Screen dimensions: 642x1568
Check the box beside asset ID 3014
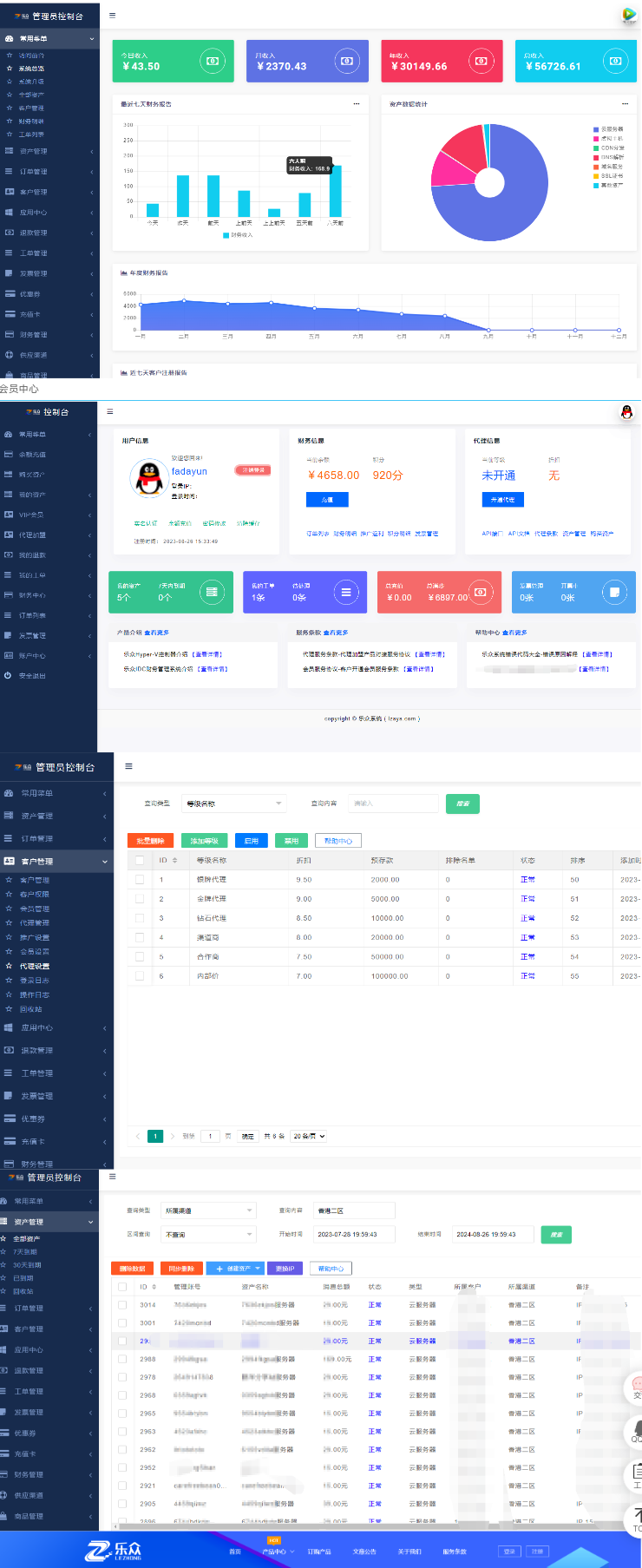[122, 1304]
